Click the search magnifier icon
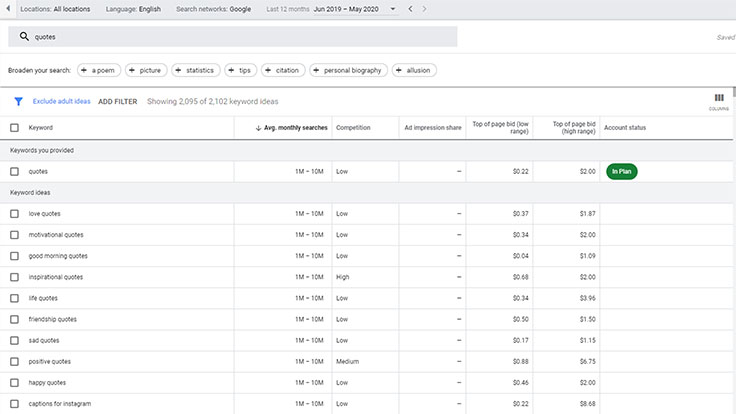 [24, 36]
